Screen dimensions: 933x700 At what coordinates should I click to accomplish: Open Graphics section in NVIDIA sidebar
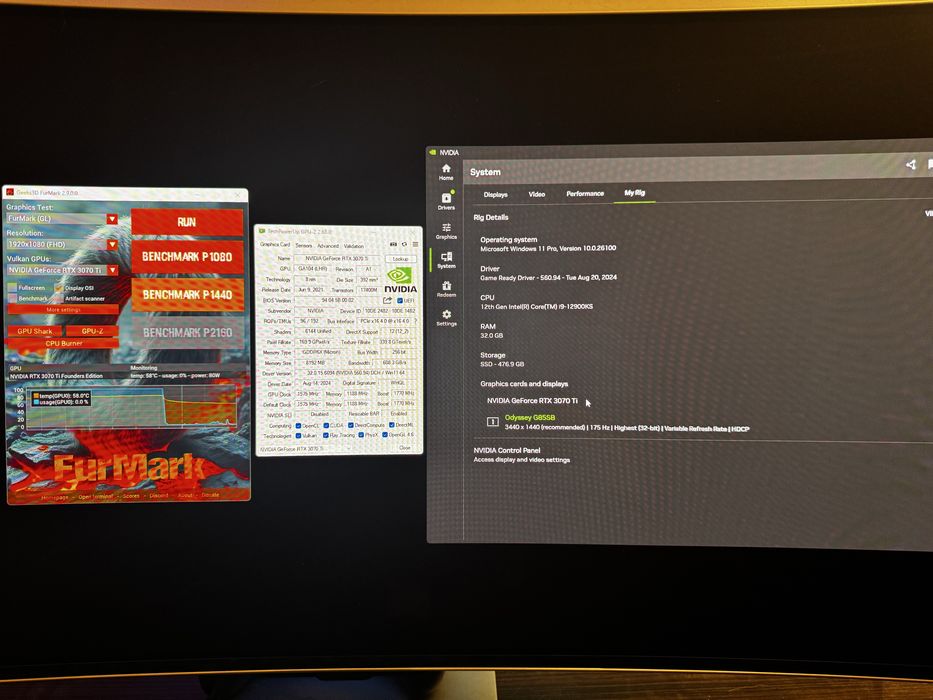[446, 230]
